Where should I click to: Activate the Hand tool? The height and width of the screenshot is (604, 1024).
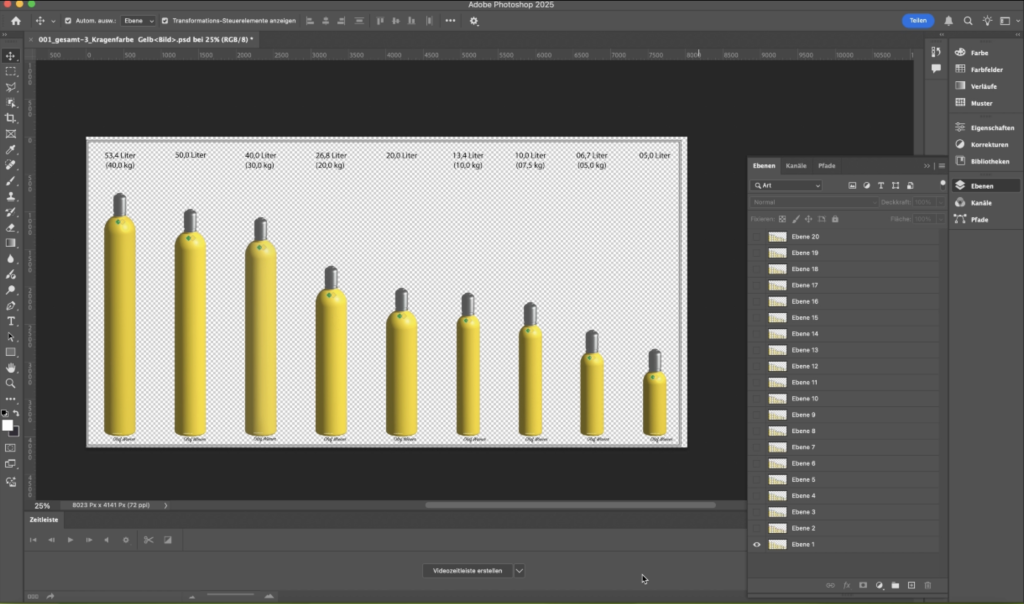(11, 368)
